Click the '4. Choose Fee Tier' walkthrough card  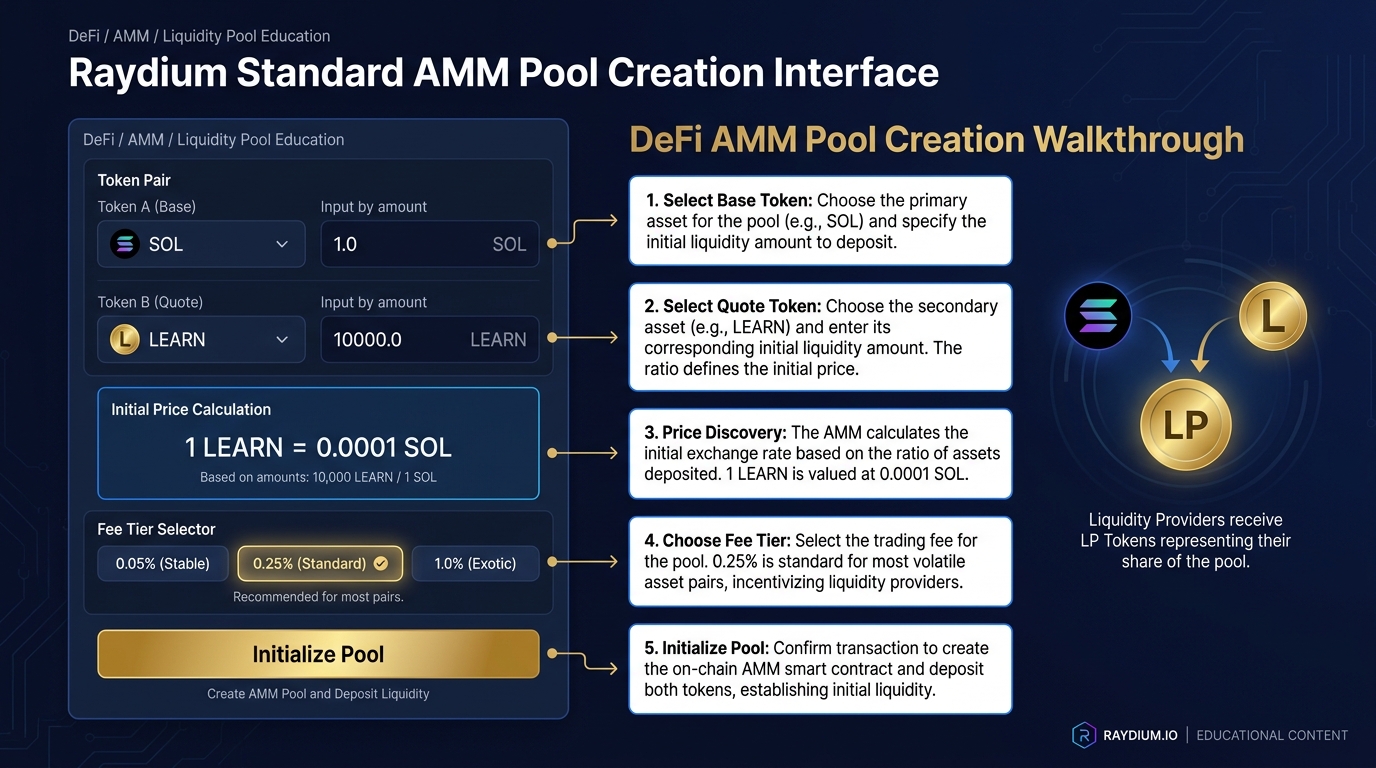pos(820,561)
